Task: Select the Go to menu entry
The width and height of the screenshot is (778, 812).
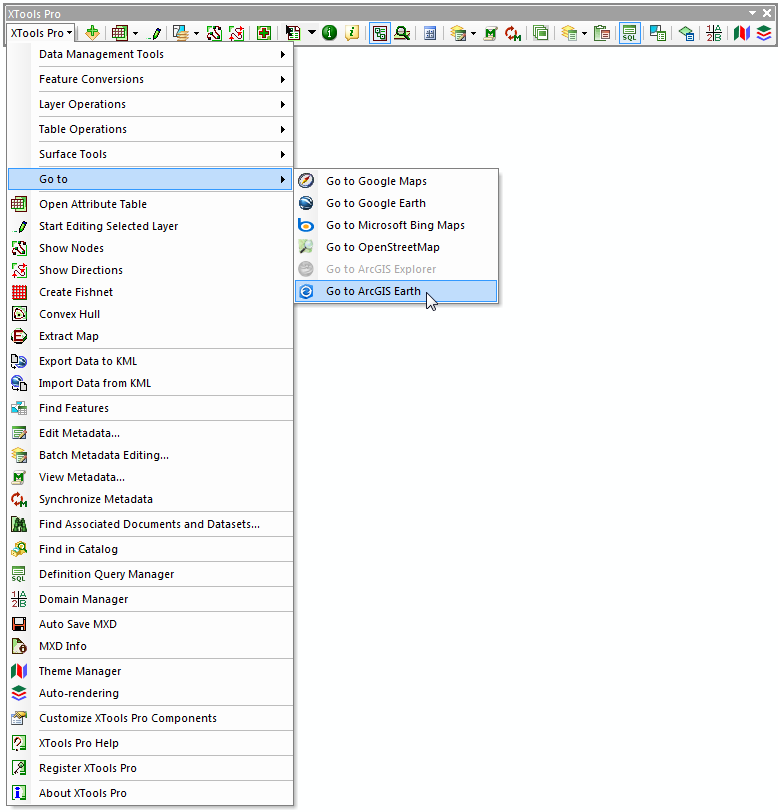Action: (150, 179)
